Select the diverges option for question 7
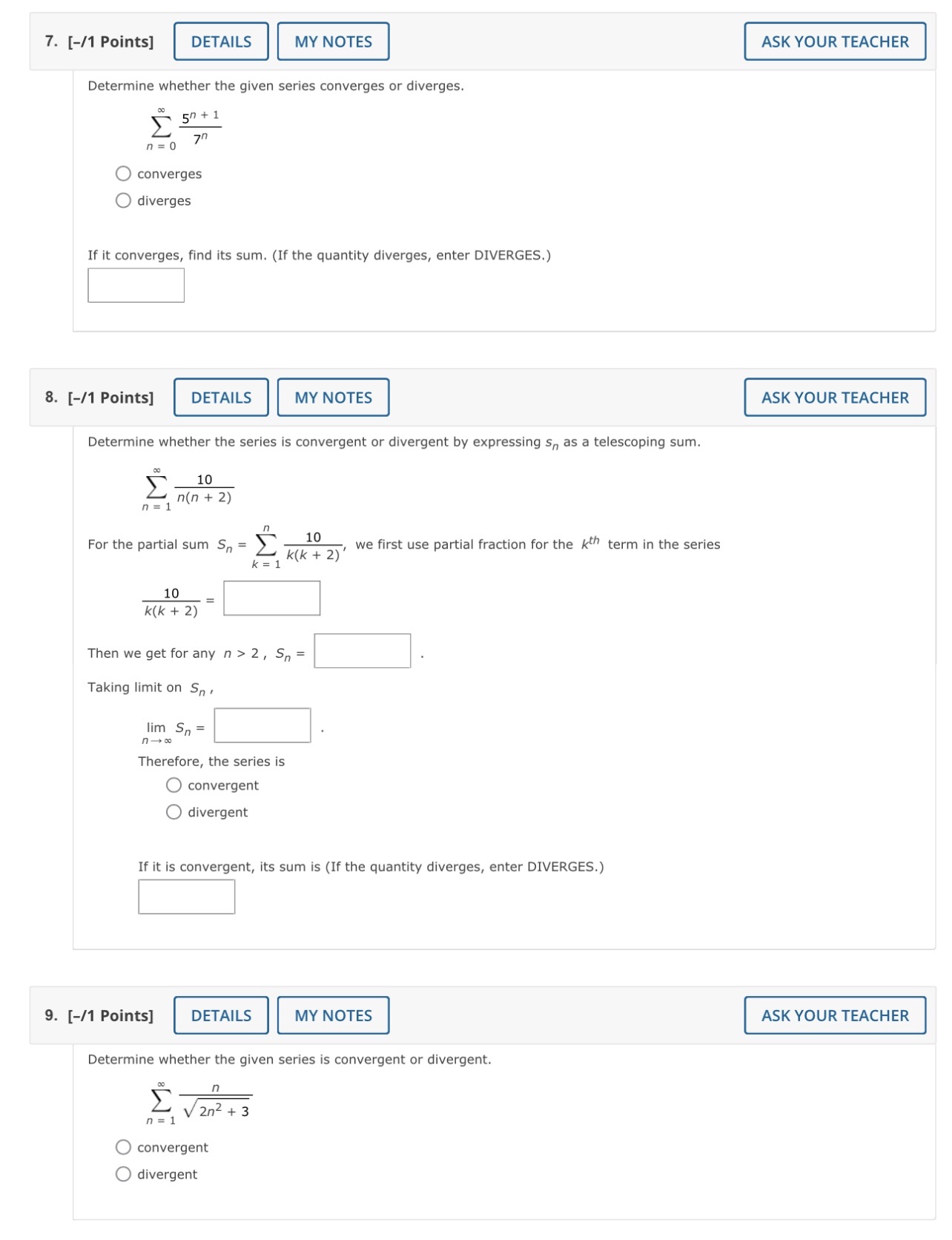The image size is (952, 1240). point(122,200)
